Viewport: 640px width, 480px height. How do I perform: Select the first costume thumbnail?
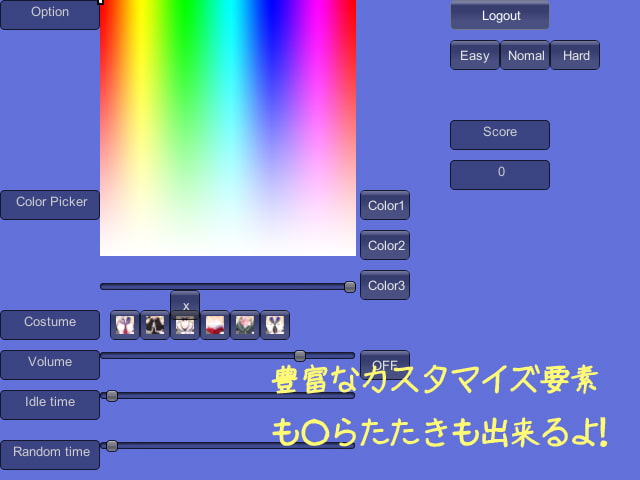(125, 325)
